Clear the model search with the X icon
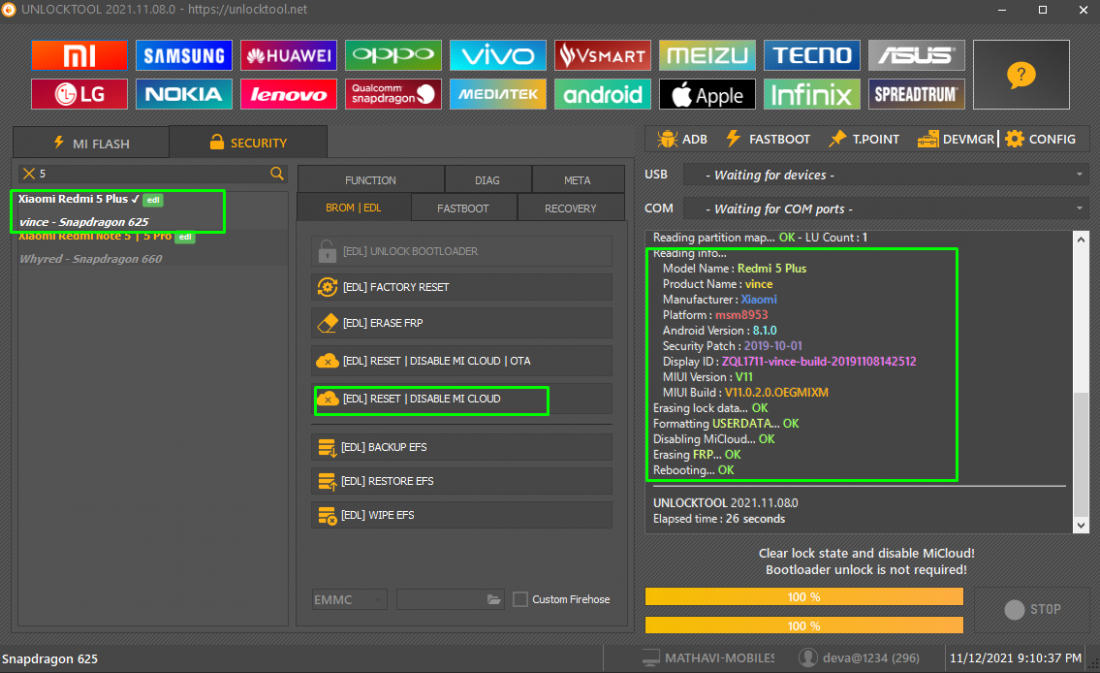This screenshot has width=1100, height=673. tap(29, 173)
